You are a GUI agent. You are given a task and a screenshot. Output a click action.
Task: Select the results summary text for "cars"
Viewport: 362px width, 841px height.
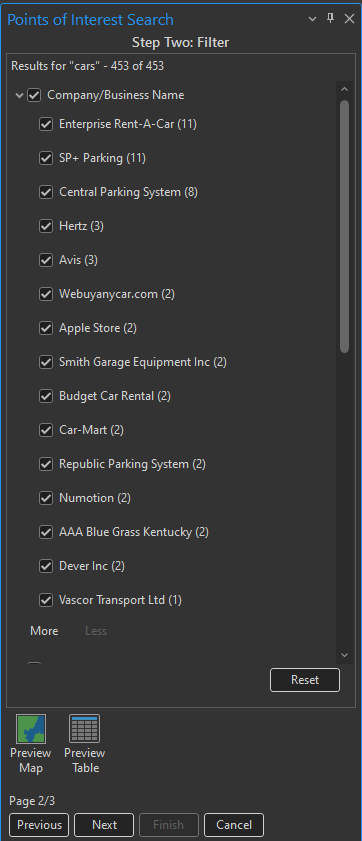(87, 66)
